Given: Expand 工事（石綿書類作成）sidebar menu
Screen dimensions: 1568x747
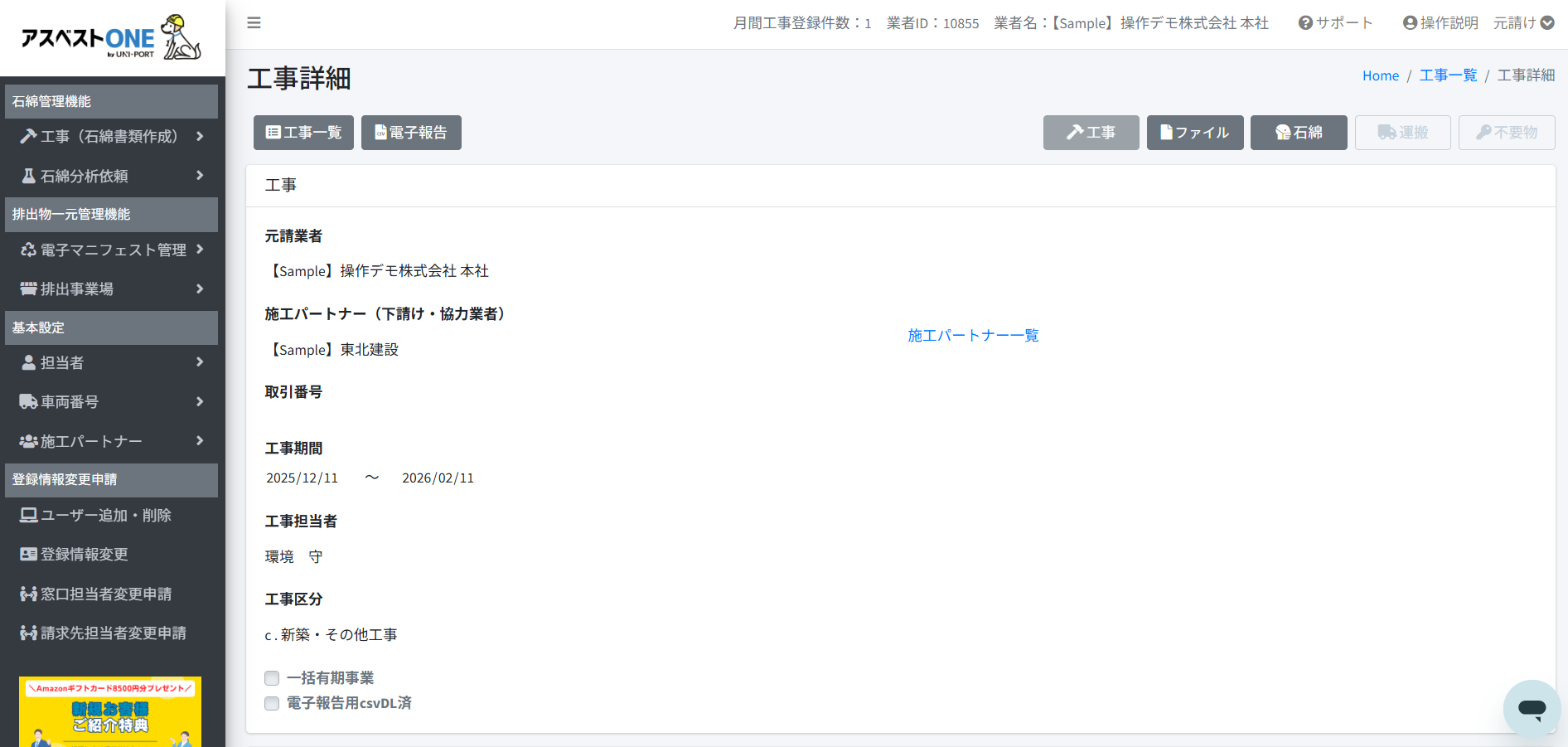Looking at the screenshot, I should click(111, 137).
